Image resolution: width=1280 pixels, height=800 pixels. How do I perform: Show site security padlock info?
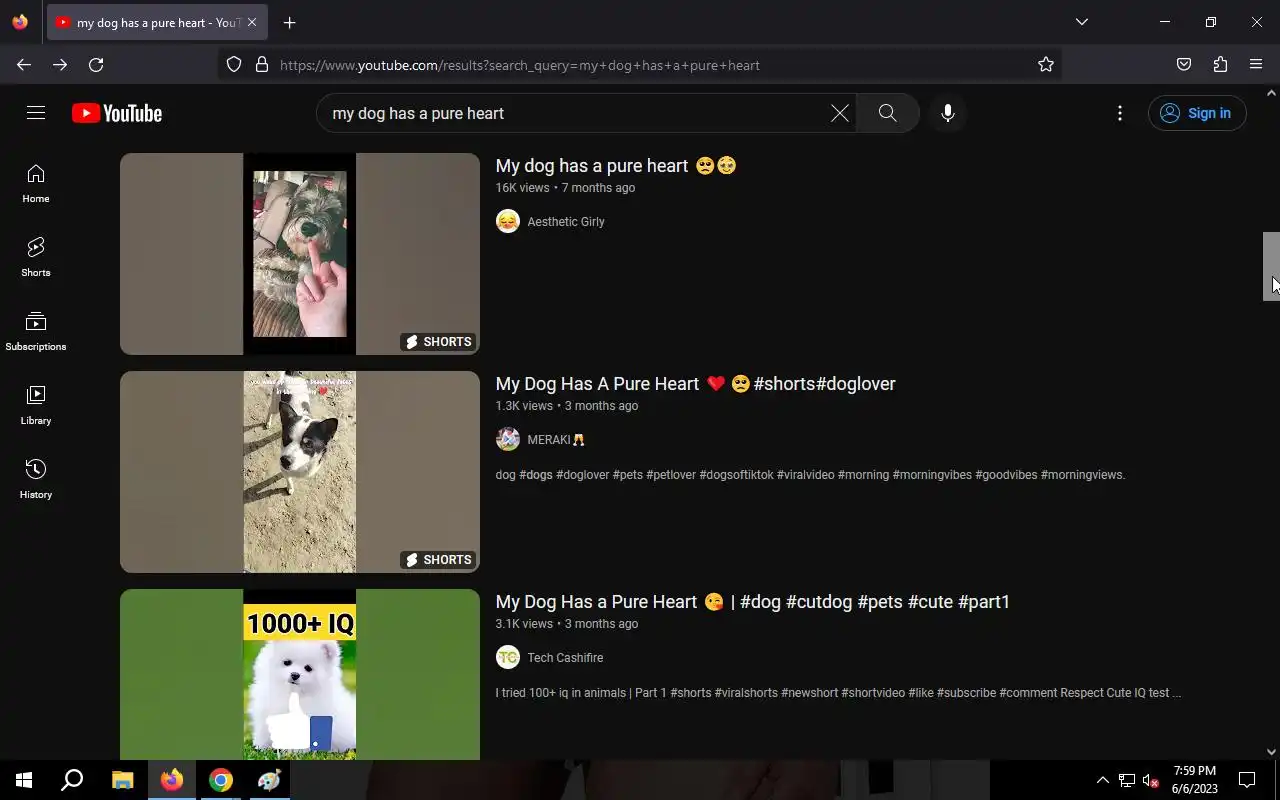(262, 64)
